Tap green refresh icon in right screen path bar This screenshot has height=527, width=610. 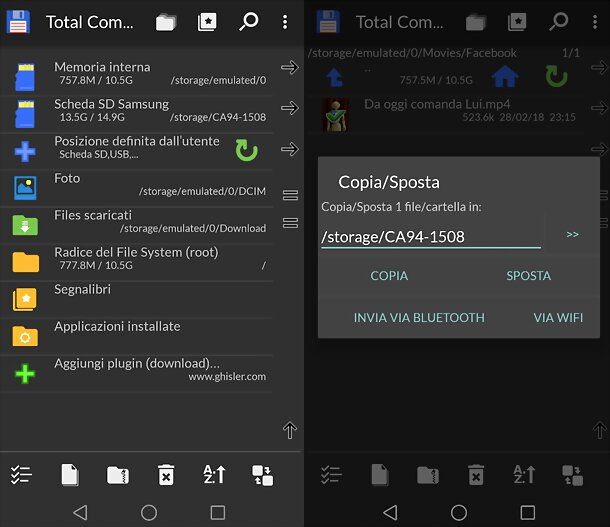click(556, 76)
